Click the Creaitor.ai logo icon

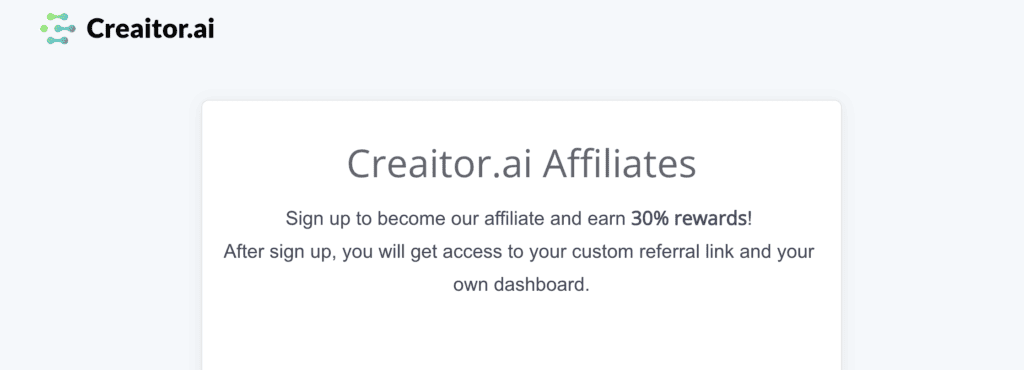(58, 29)
